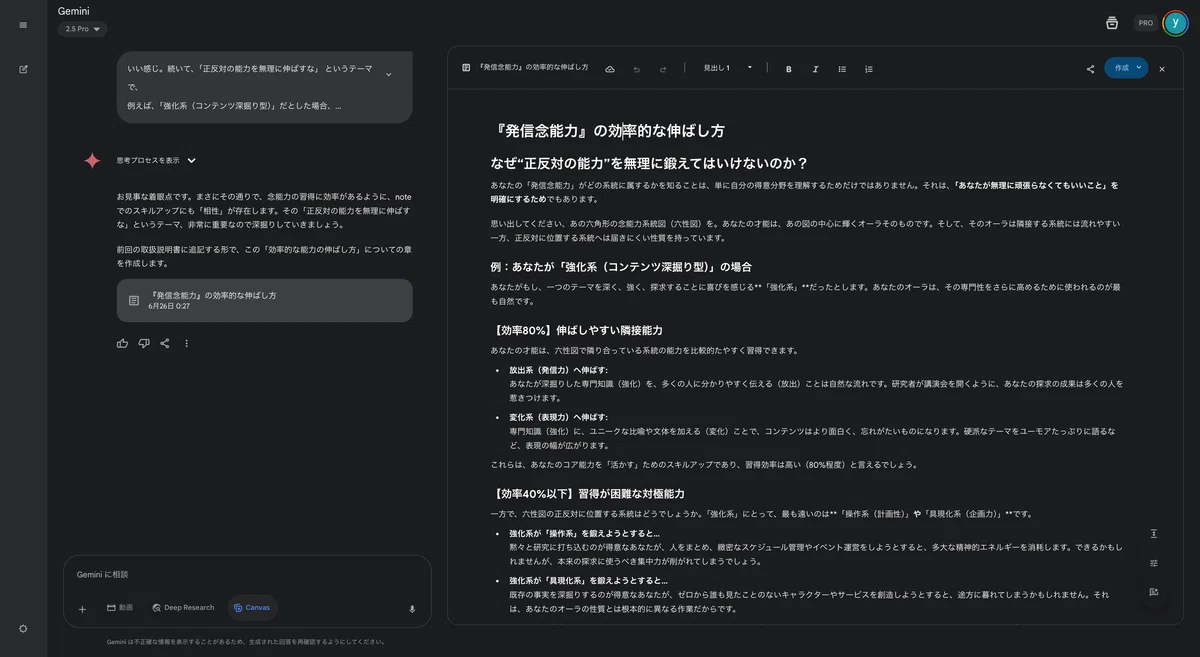This screenshot has height=657, width=1200.
Task: Open settings gear in left sidebar
Action: point(23,628)
